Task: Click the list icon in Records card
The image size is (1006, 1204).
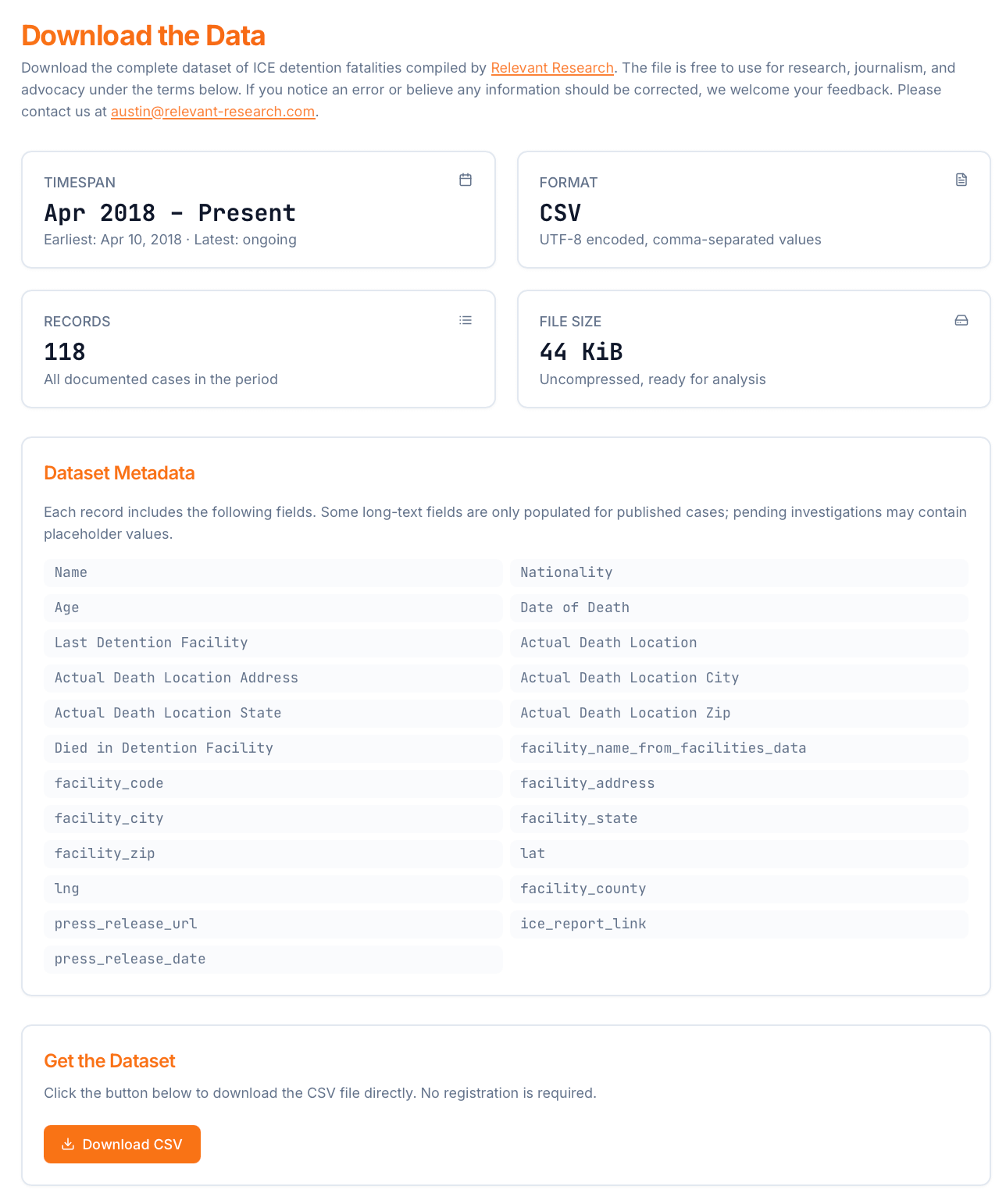Action: pos(466,320)
